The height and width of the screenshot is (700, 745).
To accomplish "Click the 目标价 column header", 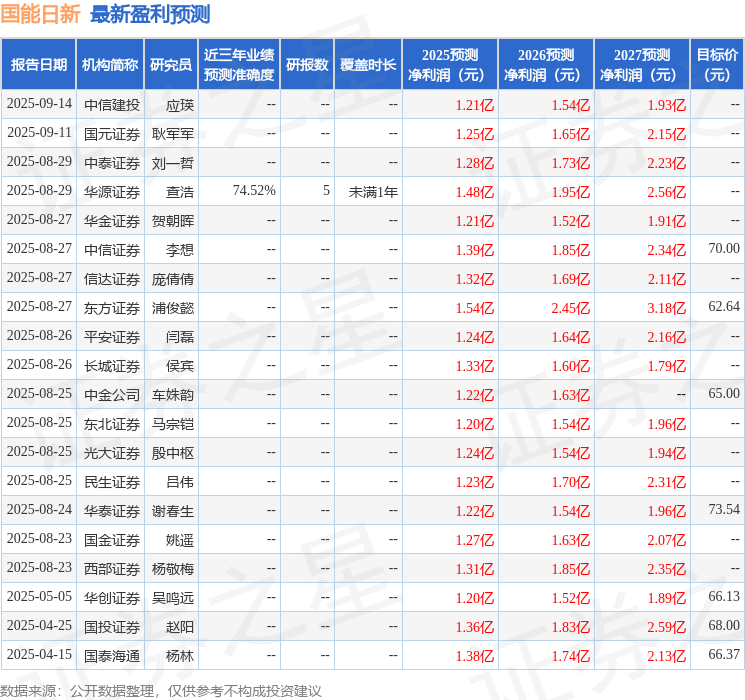I will (x=717, y=64).
